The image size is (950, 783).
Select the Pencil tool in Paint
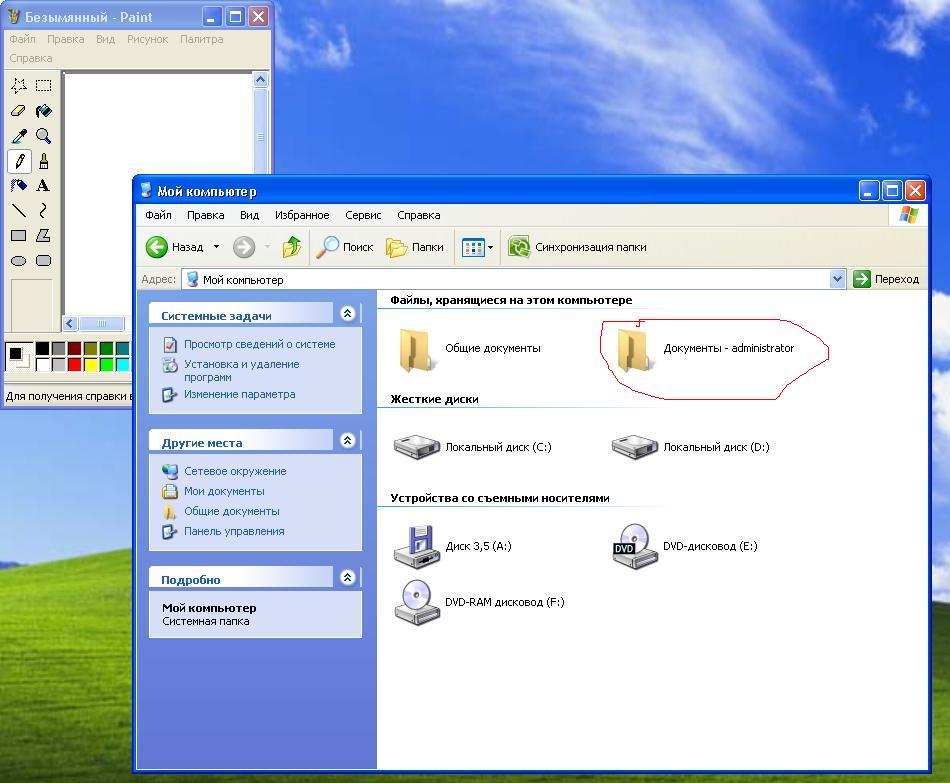(x=19, y=161)
